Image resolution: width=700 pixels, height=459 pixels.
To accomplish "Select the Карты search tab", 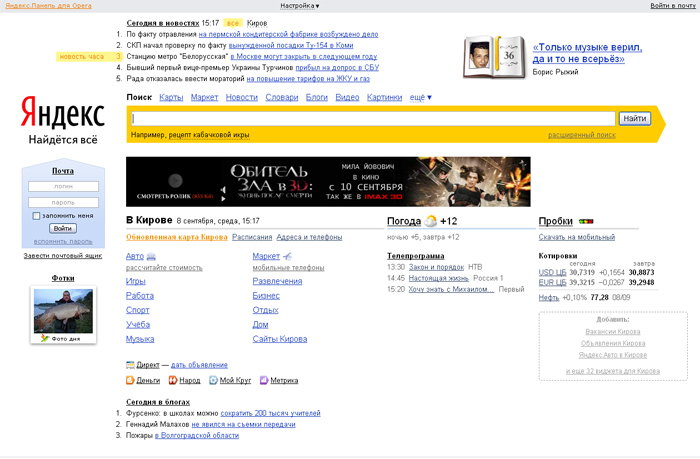I will tap(171, 97).
